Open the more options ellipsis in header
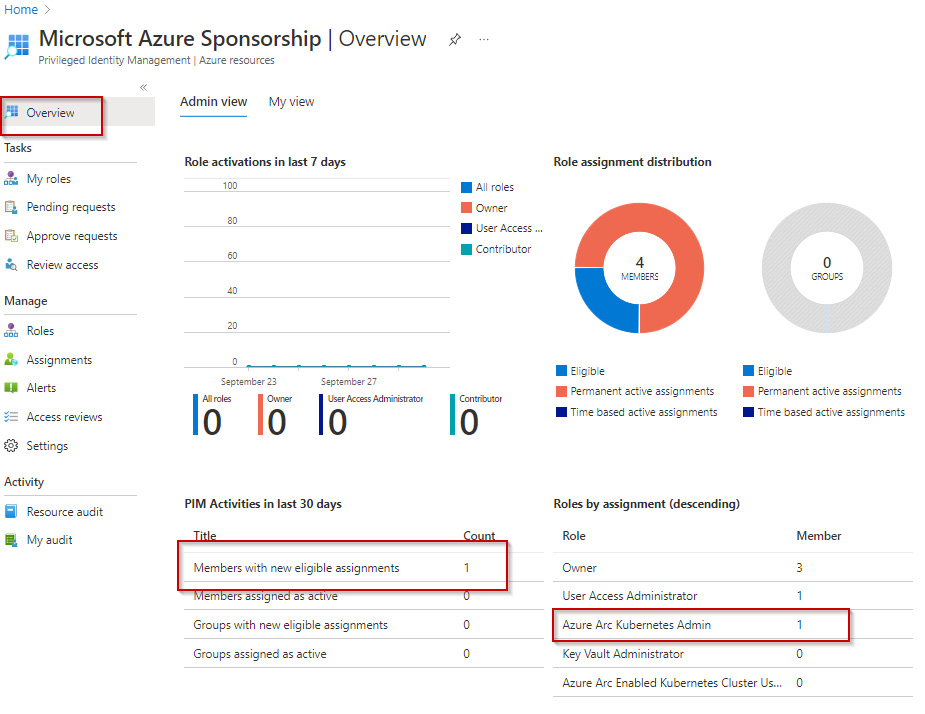This screenshot has width=925, height=714. pyautogui.click(x=484, y=40)
